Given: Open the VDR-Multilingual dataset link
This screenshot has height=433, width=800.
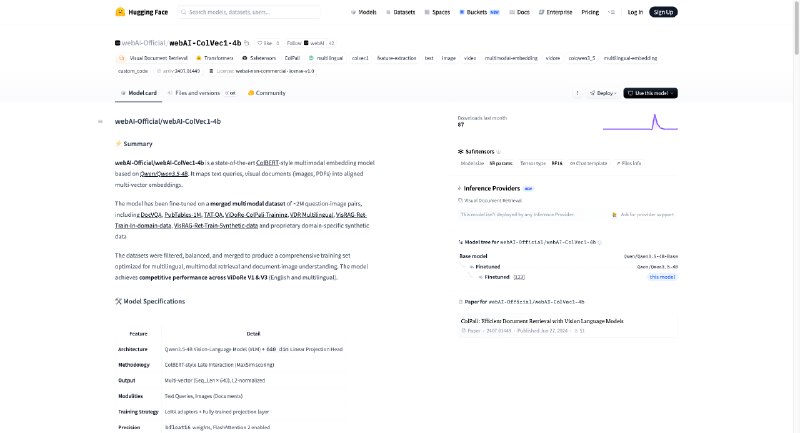Looking at the screenshot, I should (x=311, y=215).
